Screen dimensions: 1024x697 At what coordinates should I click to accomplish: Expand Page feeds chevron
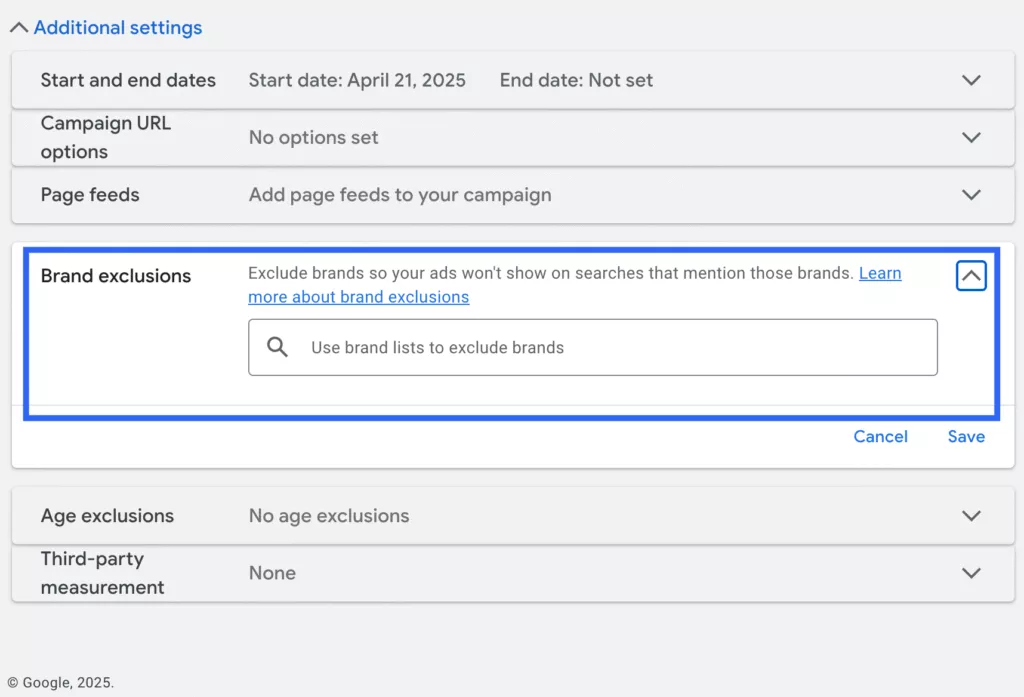point(971,195)
